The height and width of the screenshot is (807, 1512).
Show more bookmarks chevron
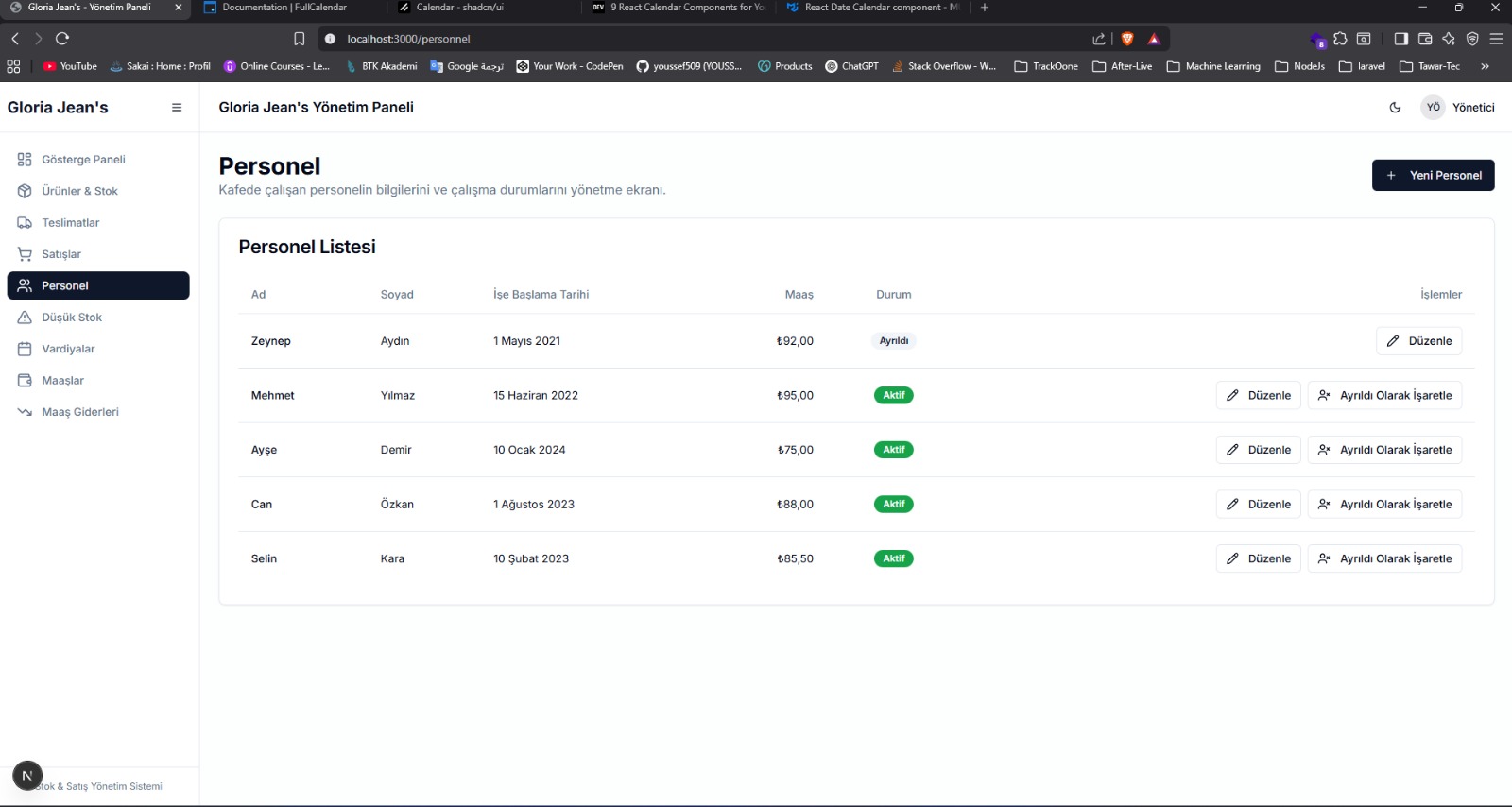point(1485,66)
